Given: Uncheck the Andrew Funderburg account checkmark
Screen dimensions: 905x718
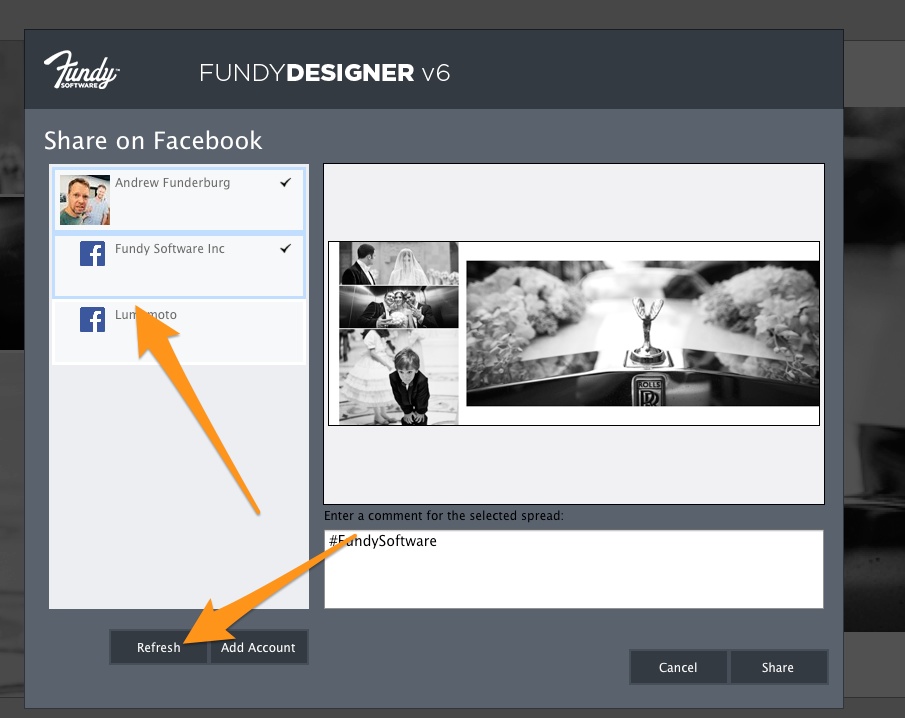Looking at the screenshot, I should 285,182.
